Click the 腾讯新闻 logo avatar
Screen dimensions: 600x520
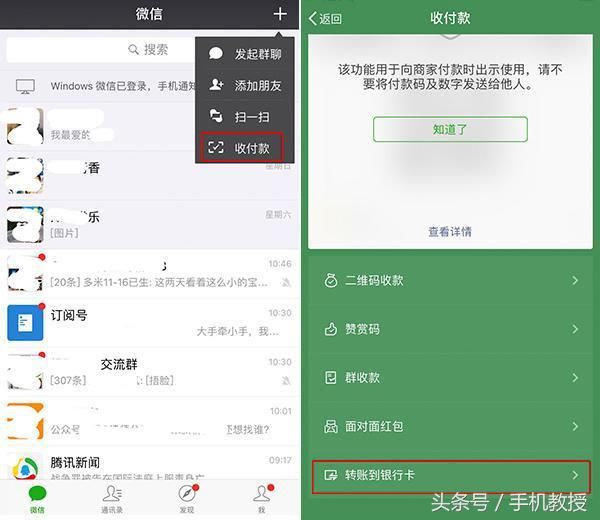pyautogui.click(x=25, y=466)
